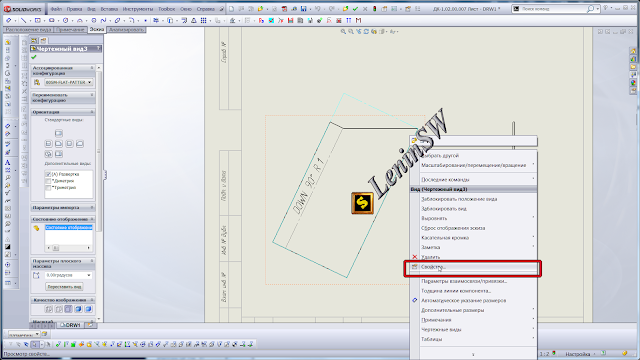Open the PropertyManager tab icon
Image resolution: width=640 pixels, height=360 pixels.
pos(43,40)
